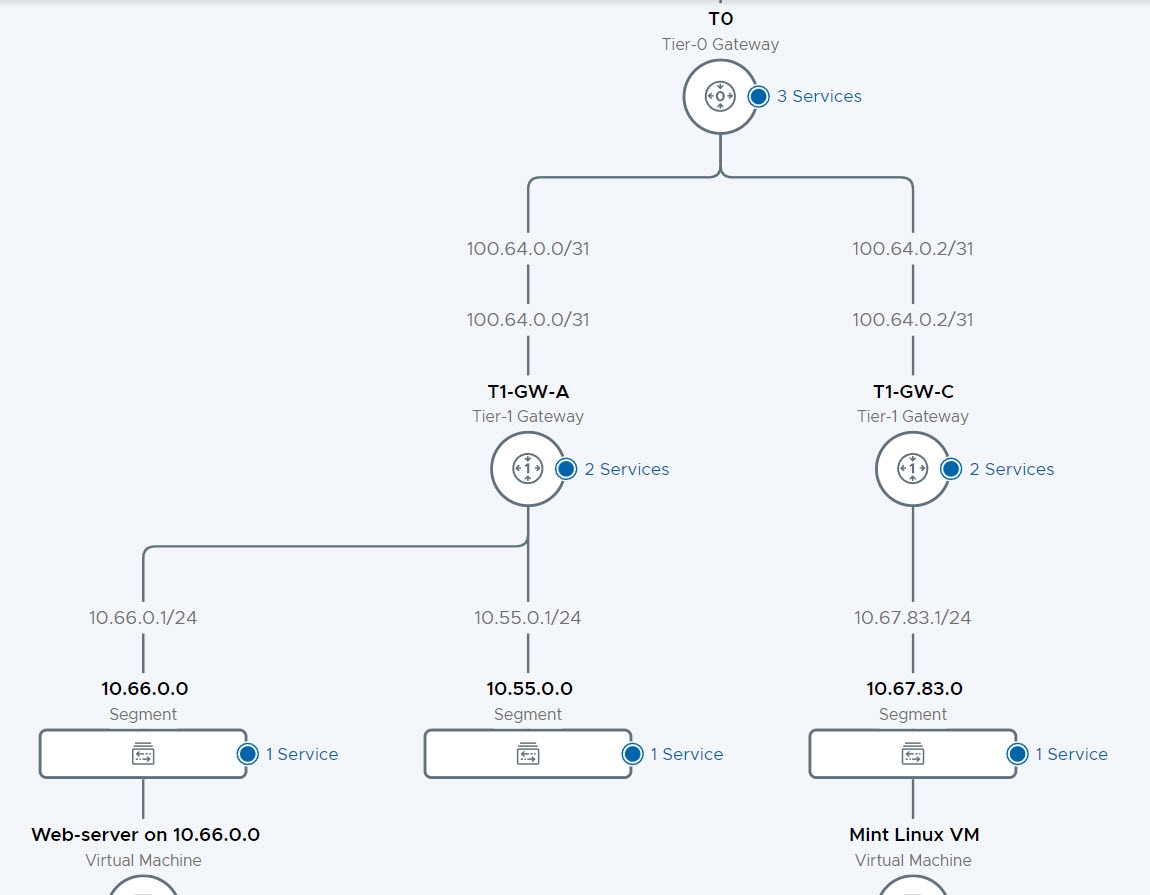Click the 10.66.0.1/24 interface label
The width and height of the screenshot is (1150, 895).
143,618
